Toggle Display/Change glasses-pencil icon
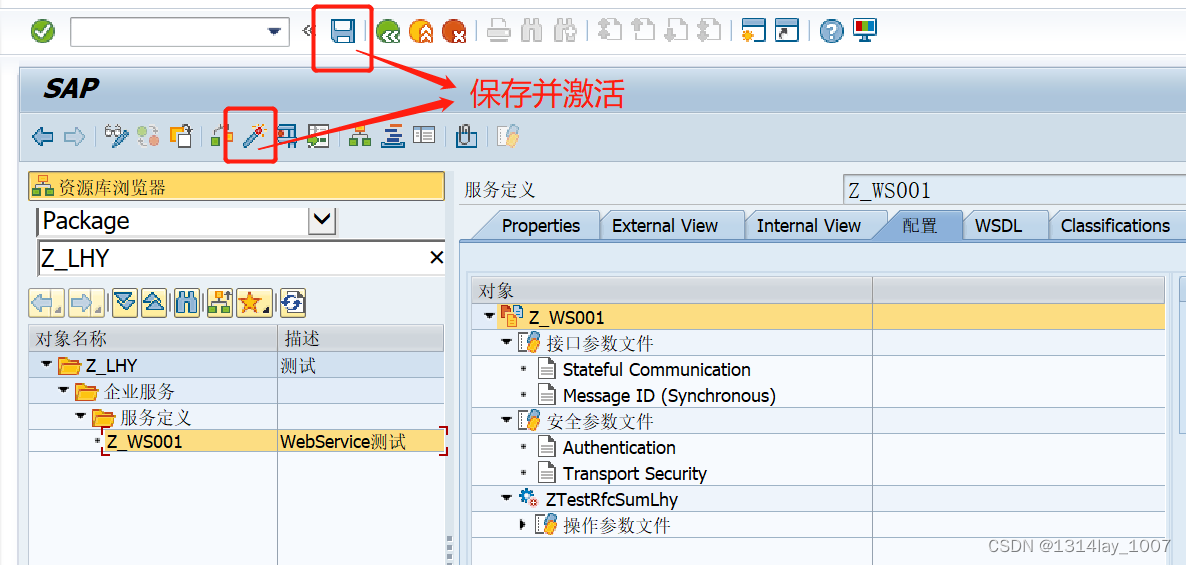The image size is (1186, 565). click(x=116, y=136)
